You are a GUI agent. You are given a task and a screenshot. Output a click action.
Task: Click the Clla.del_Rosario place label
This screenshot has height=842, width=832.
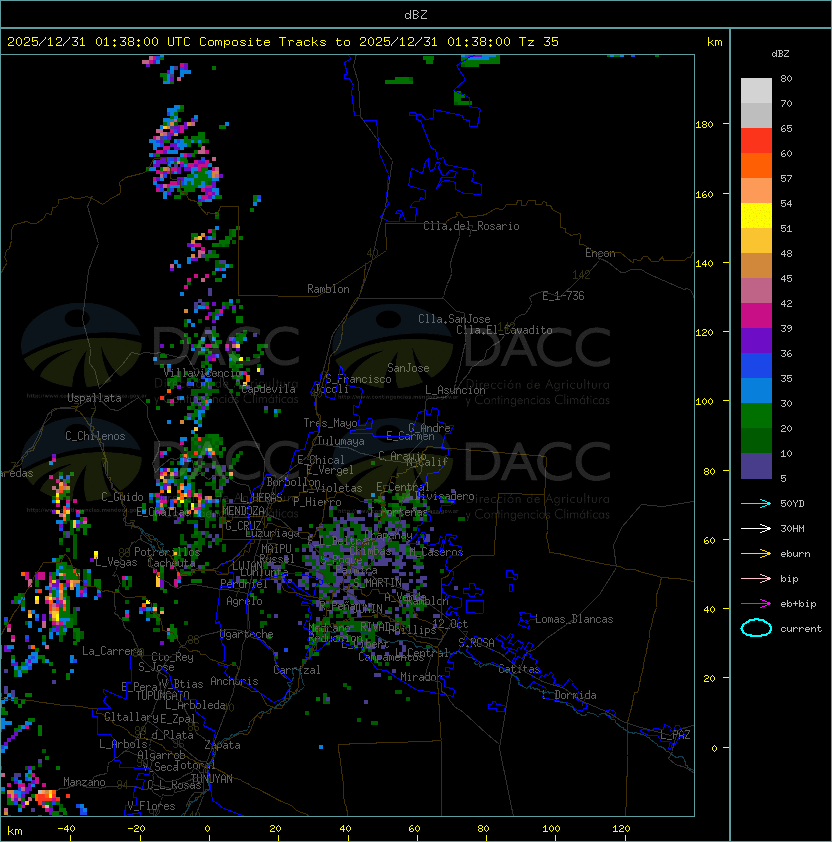(x=471, y=226)
